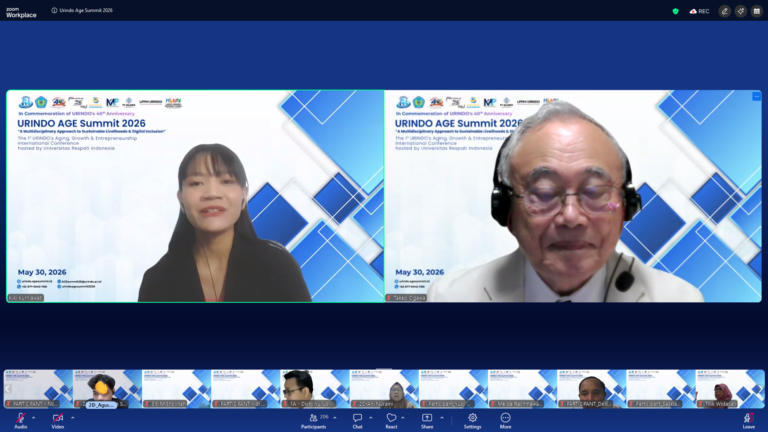Click the Zoom Workplace logo
The height and width of the screenshot is (432, 768).
pos(21,12)
